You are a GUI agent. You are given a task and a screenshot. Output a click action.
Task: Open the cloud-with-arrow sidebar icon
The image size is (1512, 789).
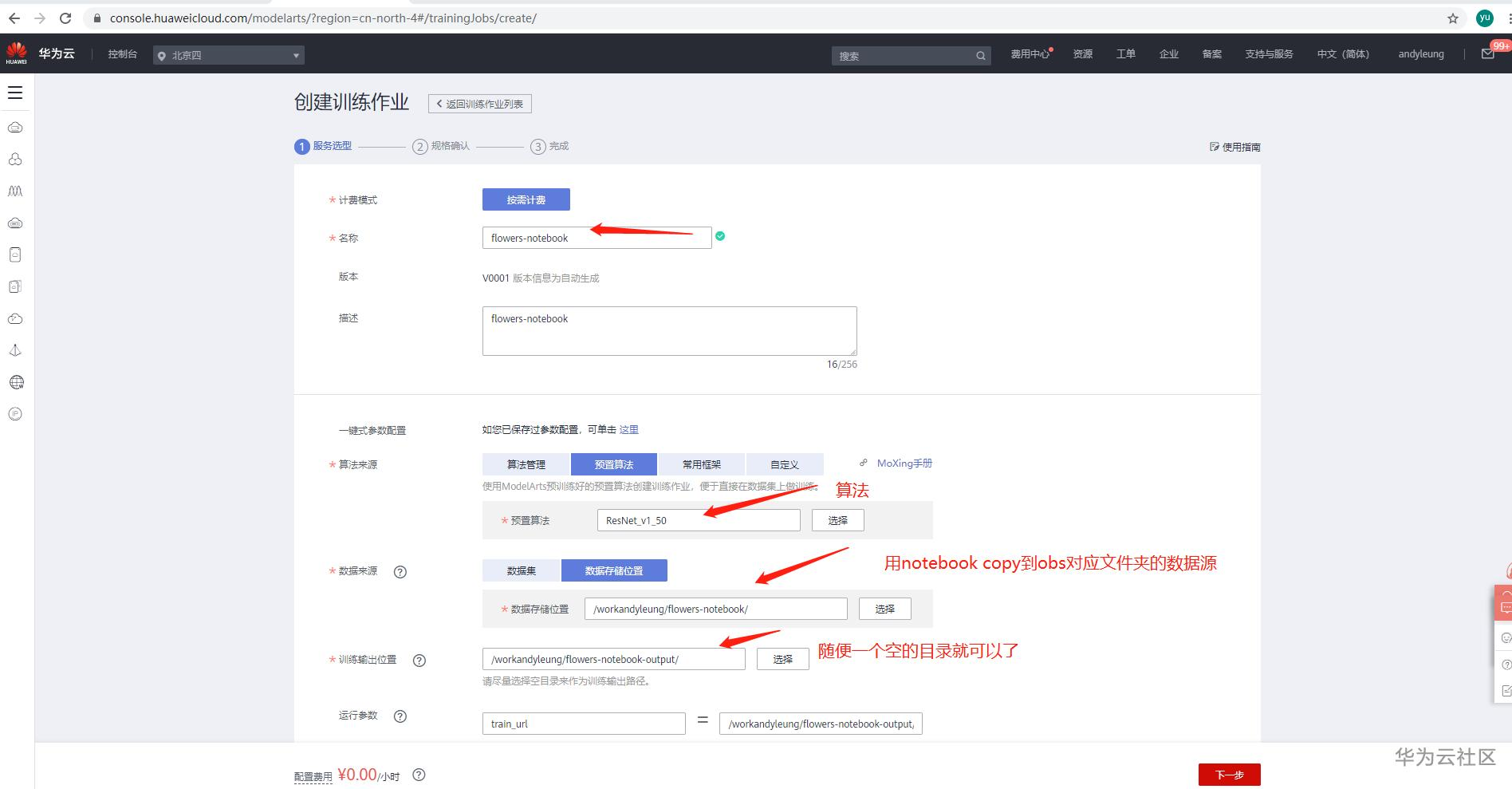[x=15, y=319]
